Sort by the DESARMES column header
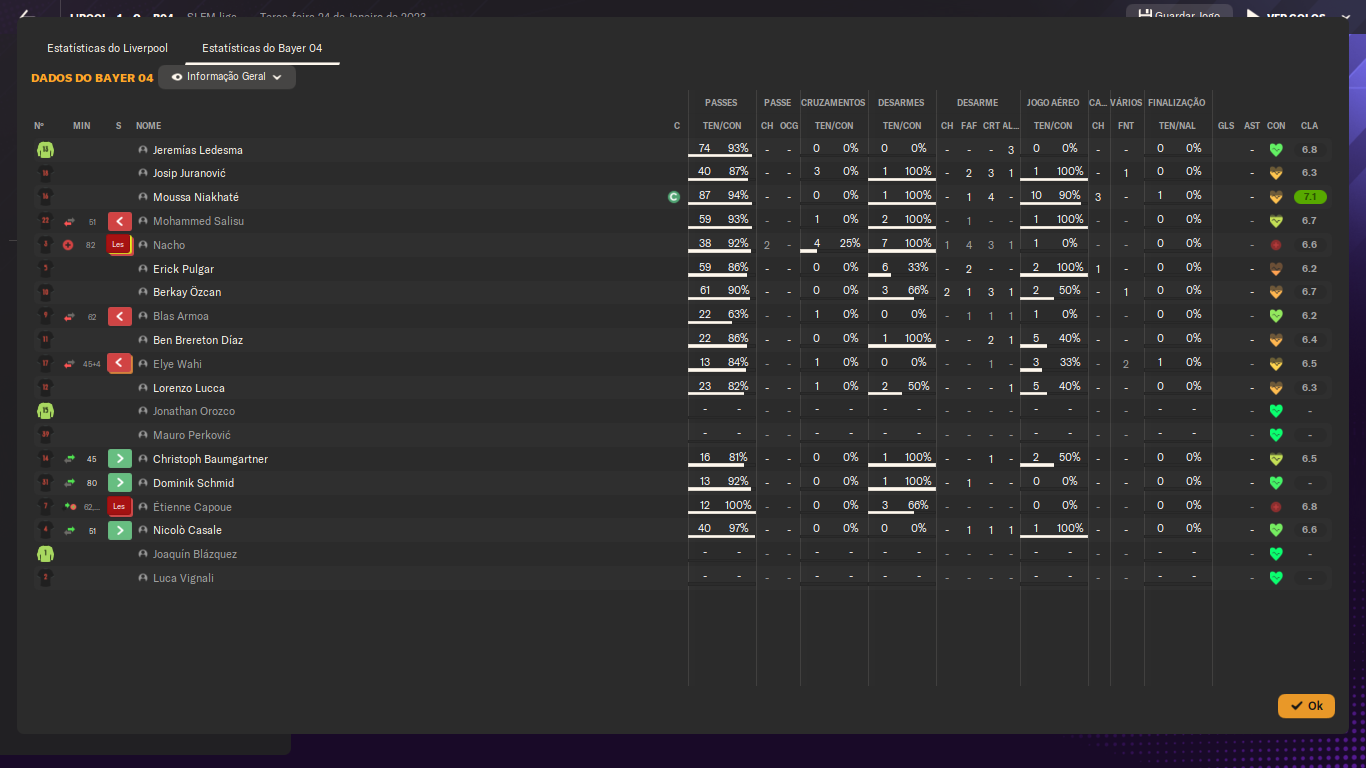This screenshot has height=768, width=1366. point(901,103)
